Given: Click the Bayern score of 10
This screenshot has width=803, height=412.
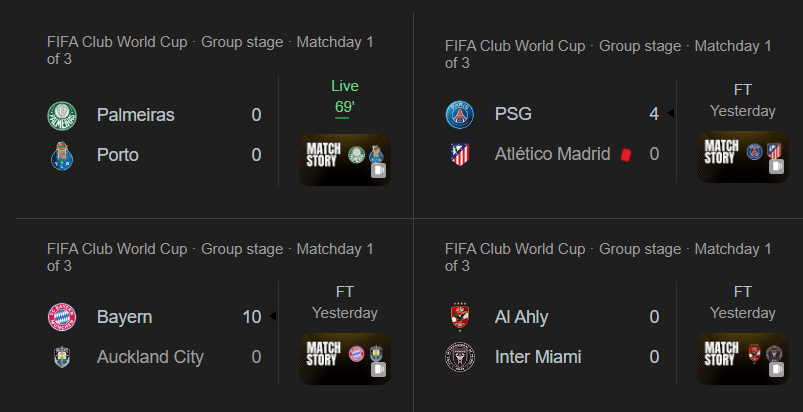Looking at the screenshot, I should tap(251, 317).
